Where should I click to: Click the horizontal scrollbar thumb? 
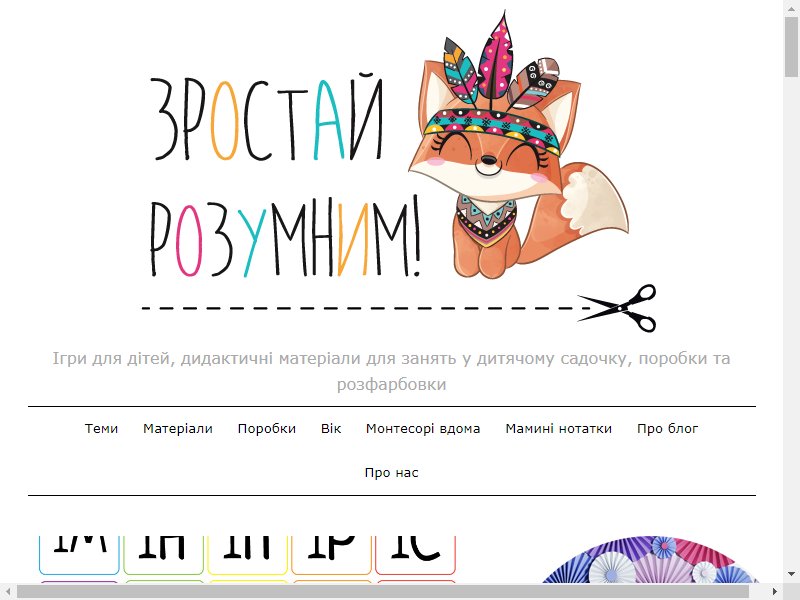(383, 592)
